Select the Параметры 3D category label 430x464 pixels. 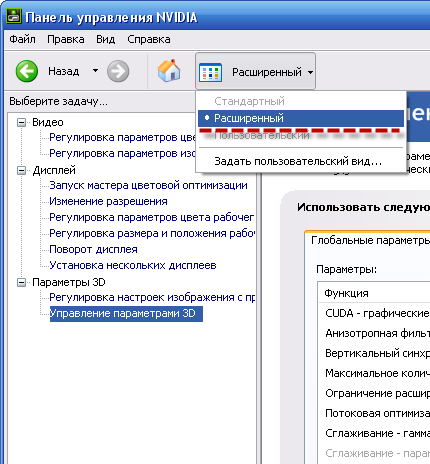pyautogui.click(x=69, y=282)
